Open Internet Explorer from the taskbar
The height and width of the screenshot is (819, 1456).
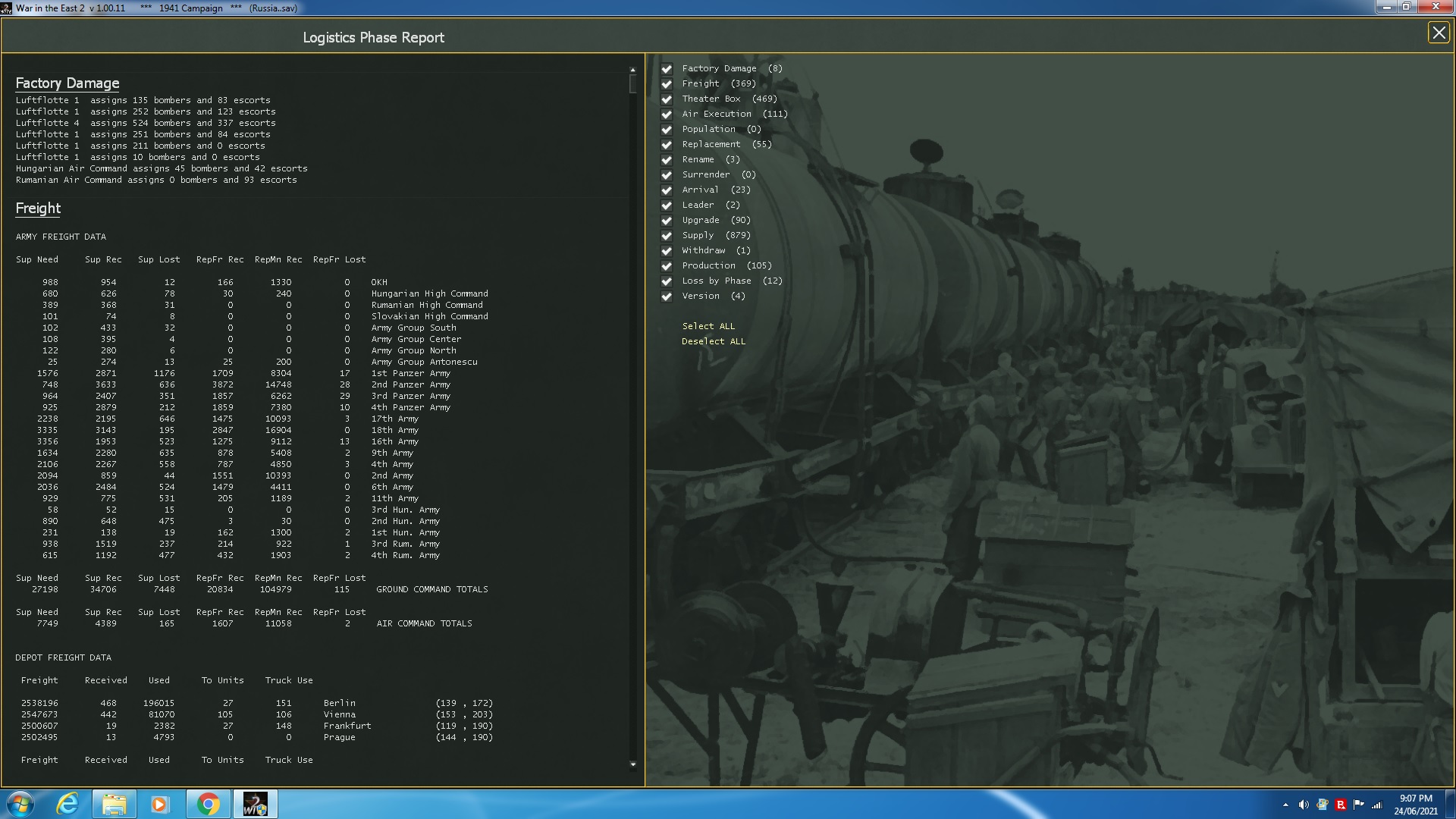pyautogui.click(x=67, y=804)
